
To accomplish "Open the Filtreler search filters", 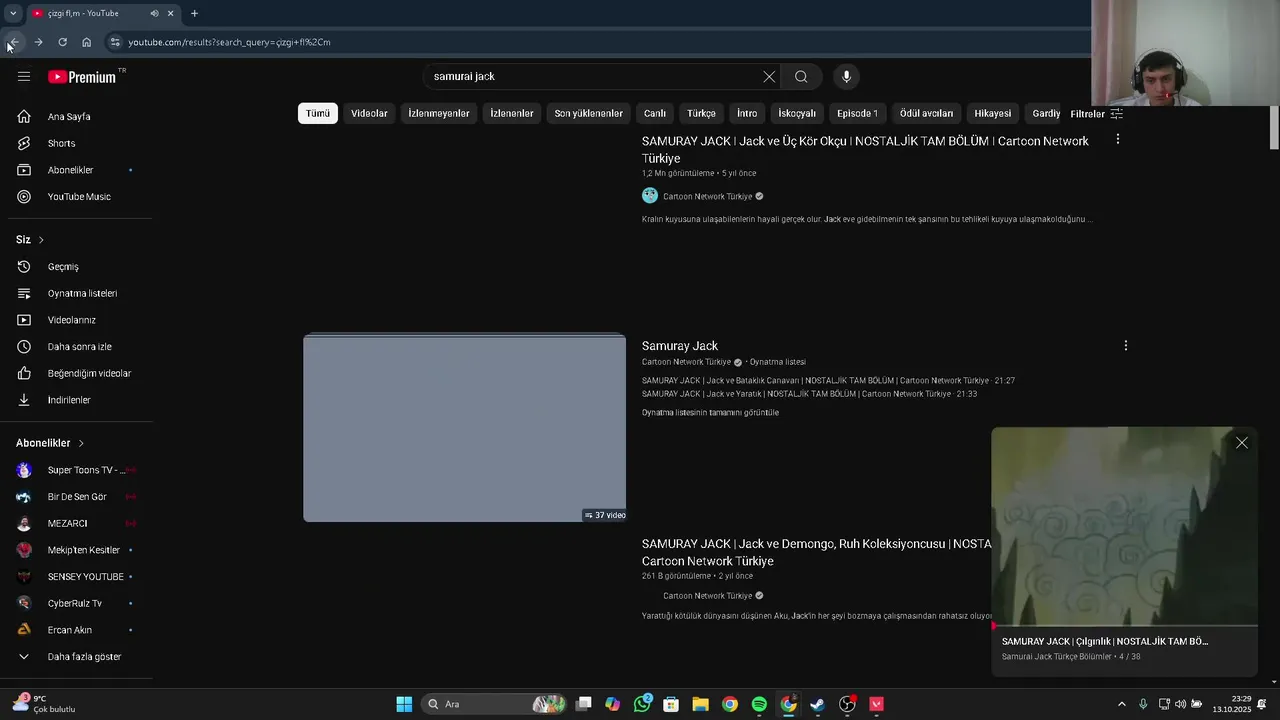I will pos(1097,114).
